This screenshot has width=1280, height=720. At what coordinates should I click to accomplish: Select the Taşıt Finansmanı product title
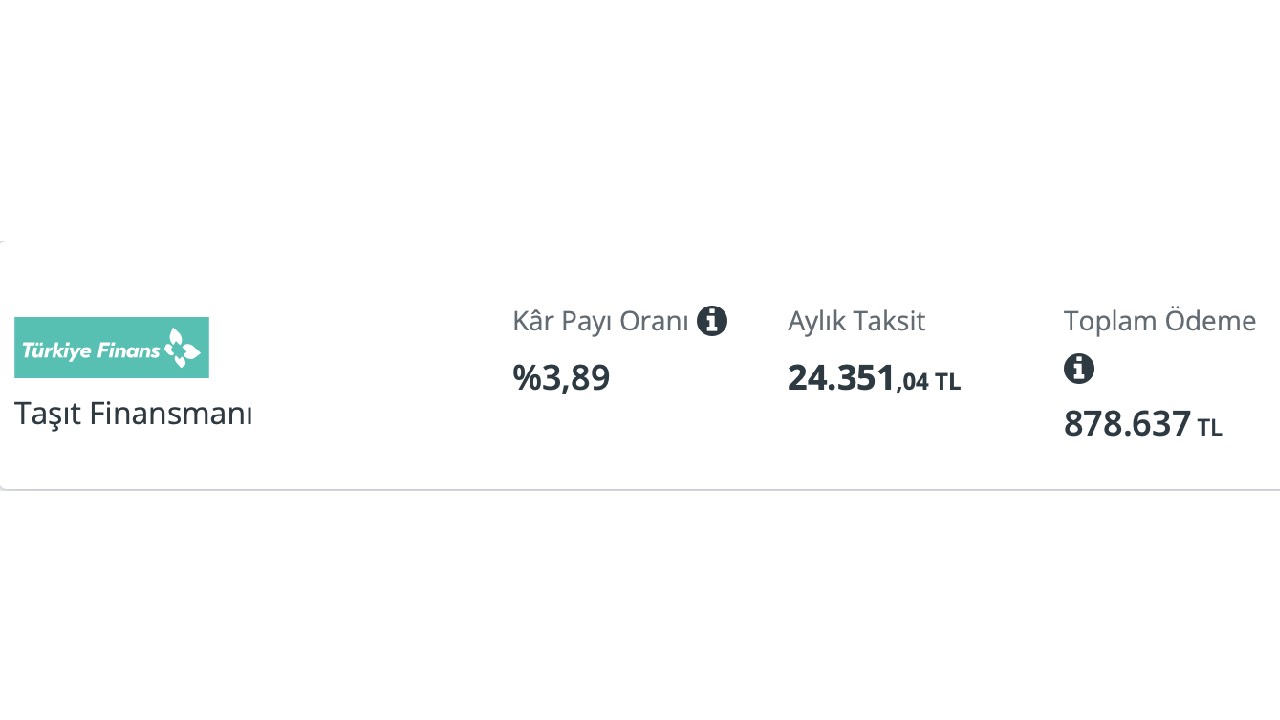pos(133,413)
